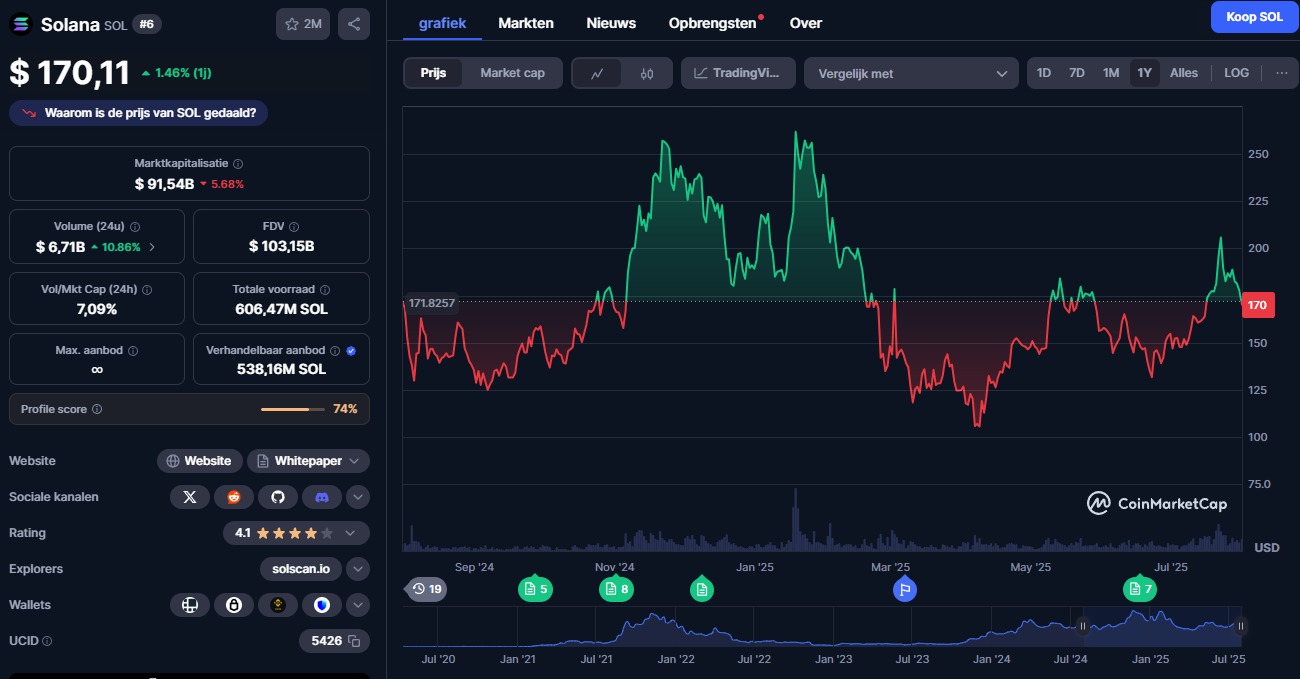Viewport: 1300px width, 679px height.
Task: Click the blue flag marker near Mar '25
Action: click(x=904, y=589)
